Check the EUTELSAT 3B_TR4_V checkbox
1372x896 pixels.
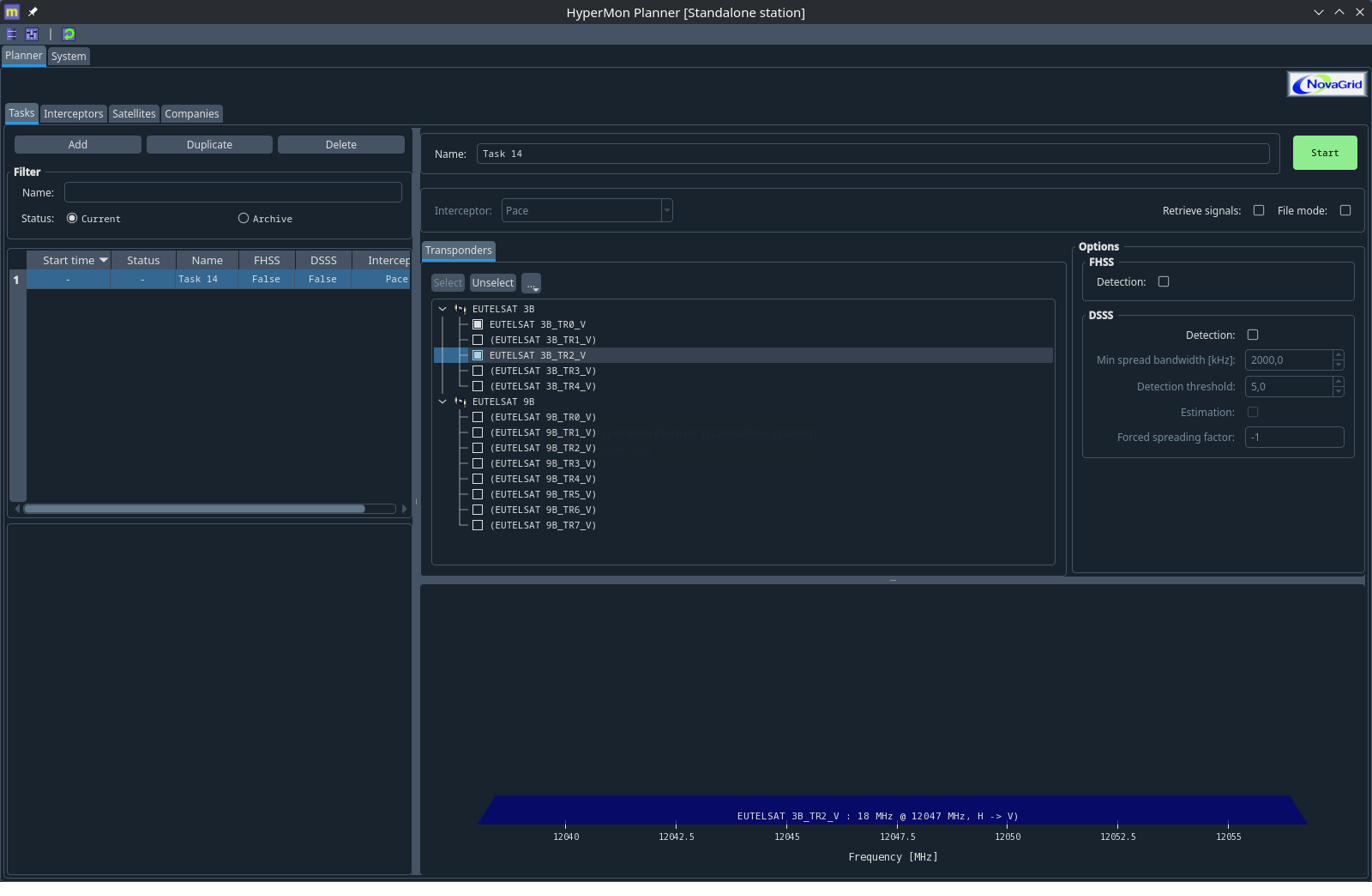478,386
